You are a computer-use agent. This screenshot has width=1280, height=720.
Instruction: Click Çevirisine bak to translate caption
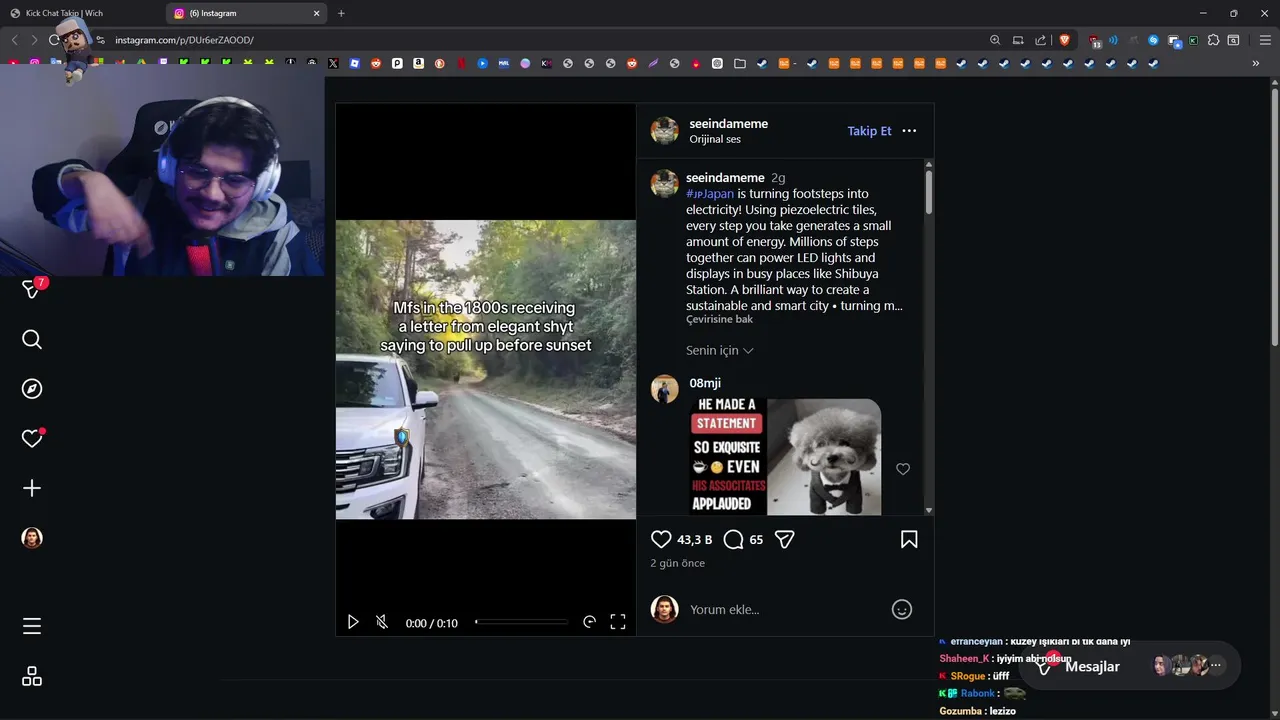[x=719, y=319]
